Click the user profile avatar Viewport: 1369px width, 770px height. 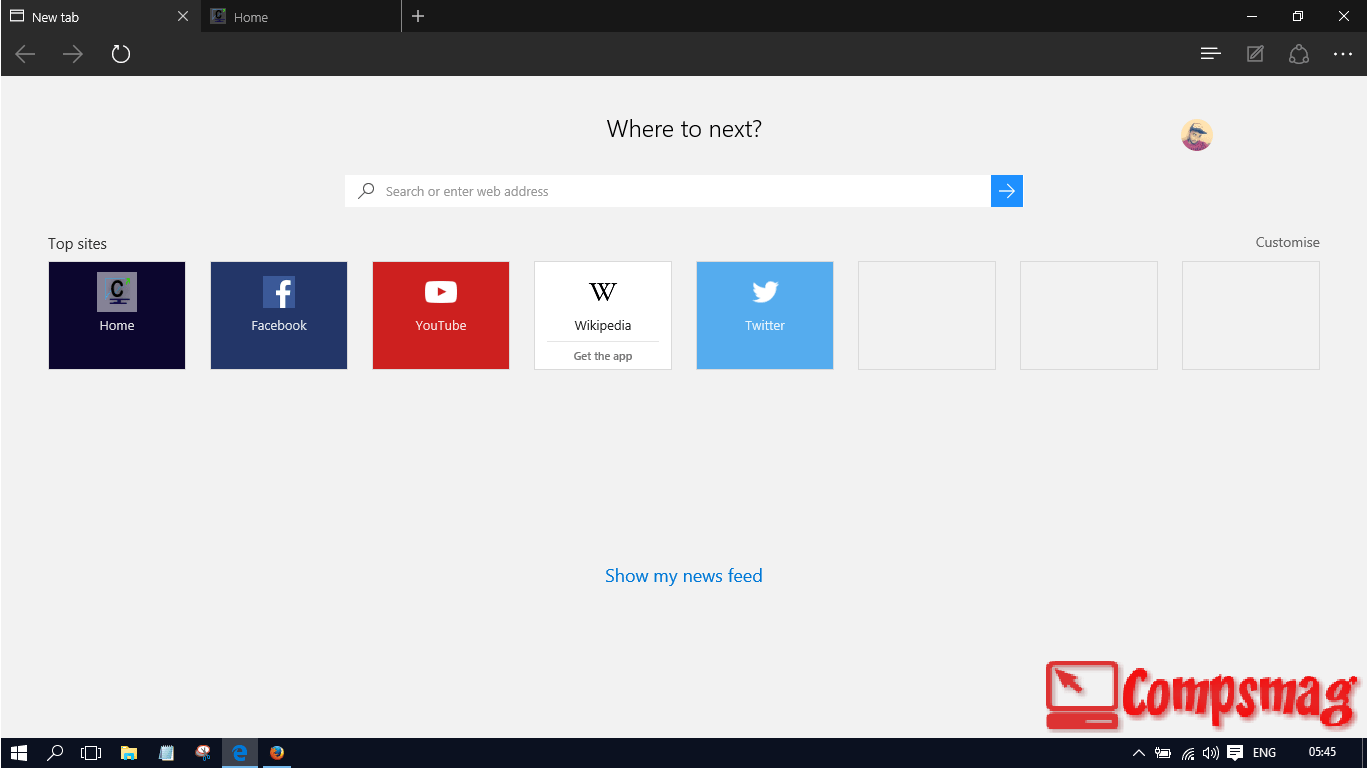coord(1196,135)
